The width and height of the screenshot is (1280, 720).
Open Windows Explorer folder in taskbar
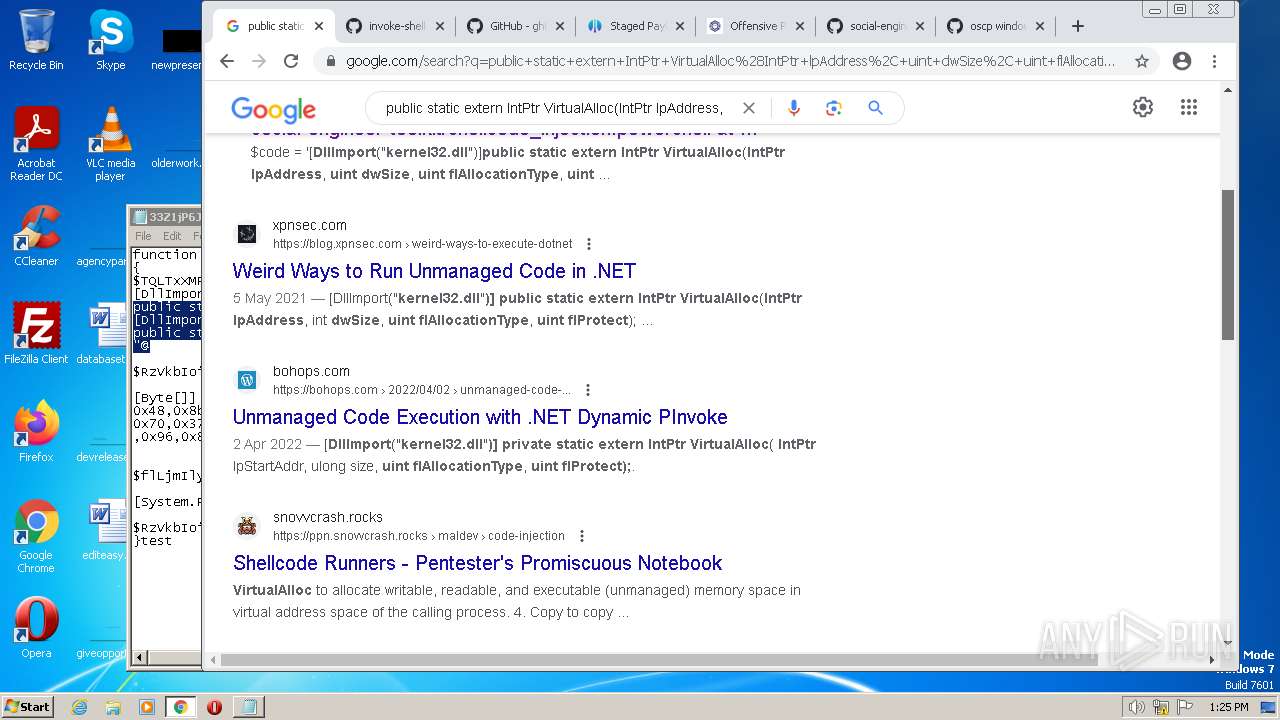pos(113,707)
